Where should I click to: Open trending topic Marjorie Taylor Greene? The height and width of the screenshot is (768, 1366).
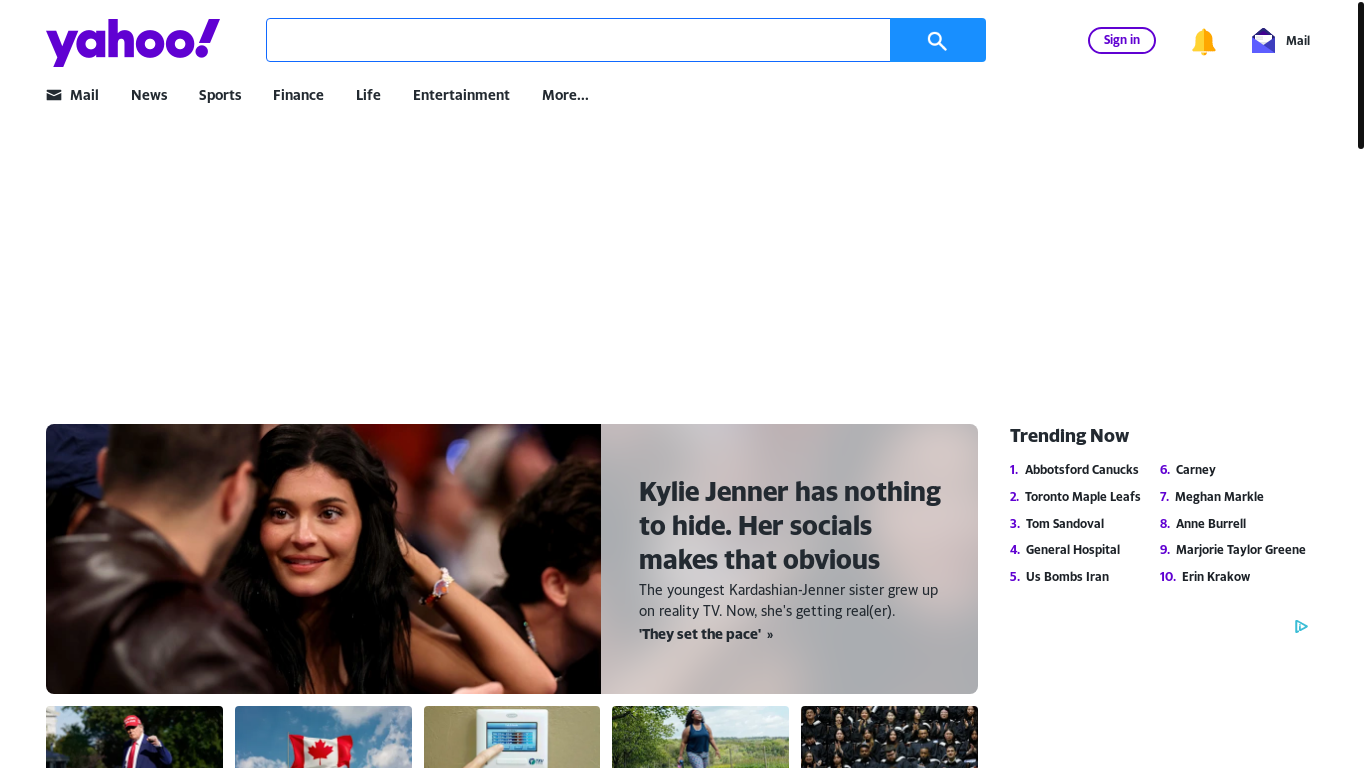point(1241,550)
